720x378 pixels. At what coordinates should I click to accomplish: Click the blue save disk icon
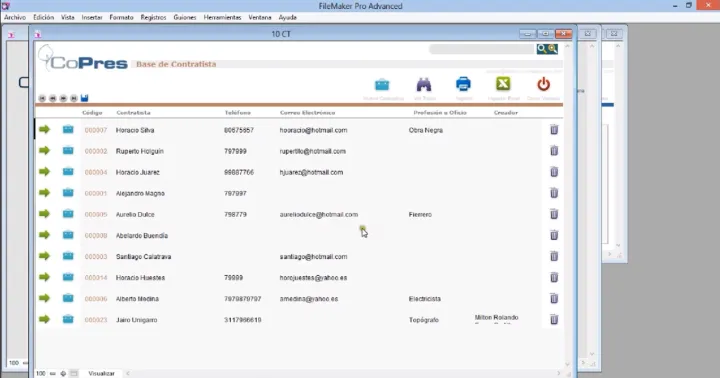coord(84,98)
